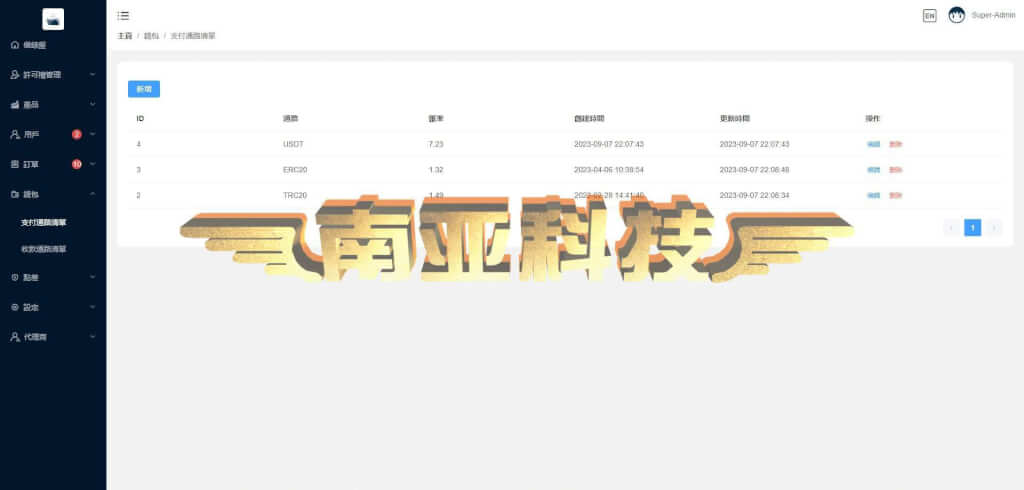This screenshot has width=1024, height=490.
Task: Click the updated time 2023-09-07 22:06:48
Action: coord(754,170)
